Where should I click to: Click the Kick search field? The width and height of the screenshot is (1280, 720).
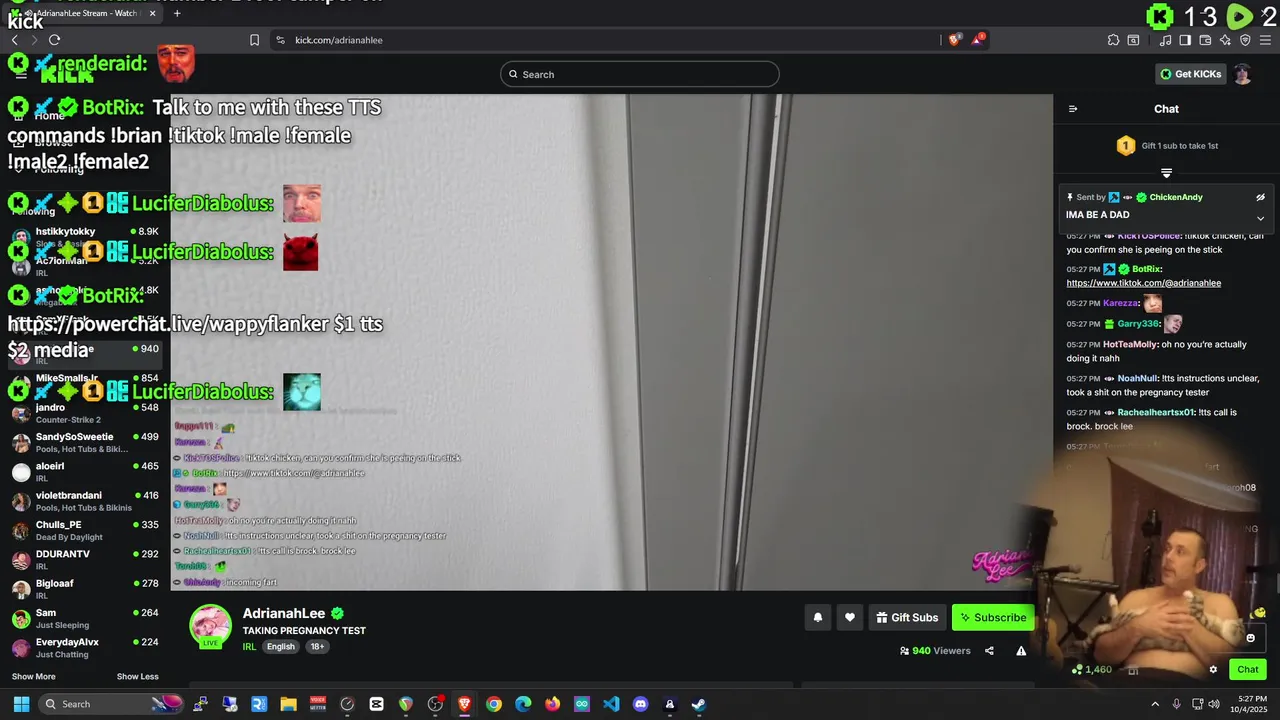[x=640, y=74]
